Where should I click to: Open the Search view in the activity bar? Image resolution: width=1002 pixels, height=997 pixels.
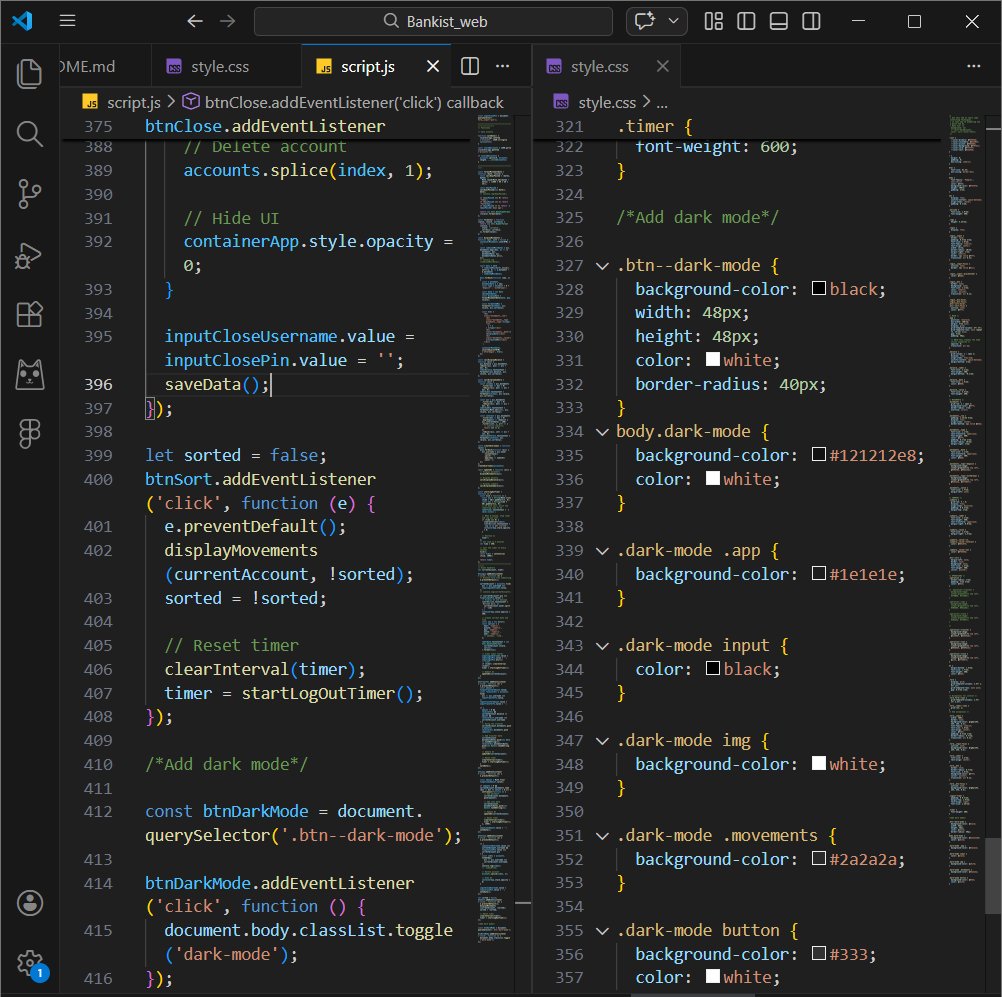tap(30, 133)
